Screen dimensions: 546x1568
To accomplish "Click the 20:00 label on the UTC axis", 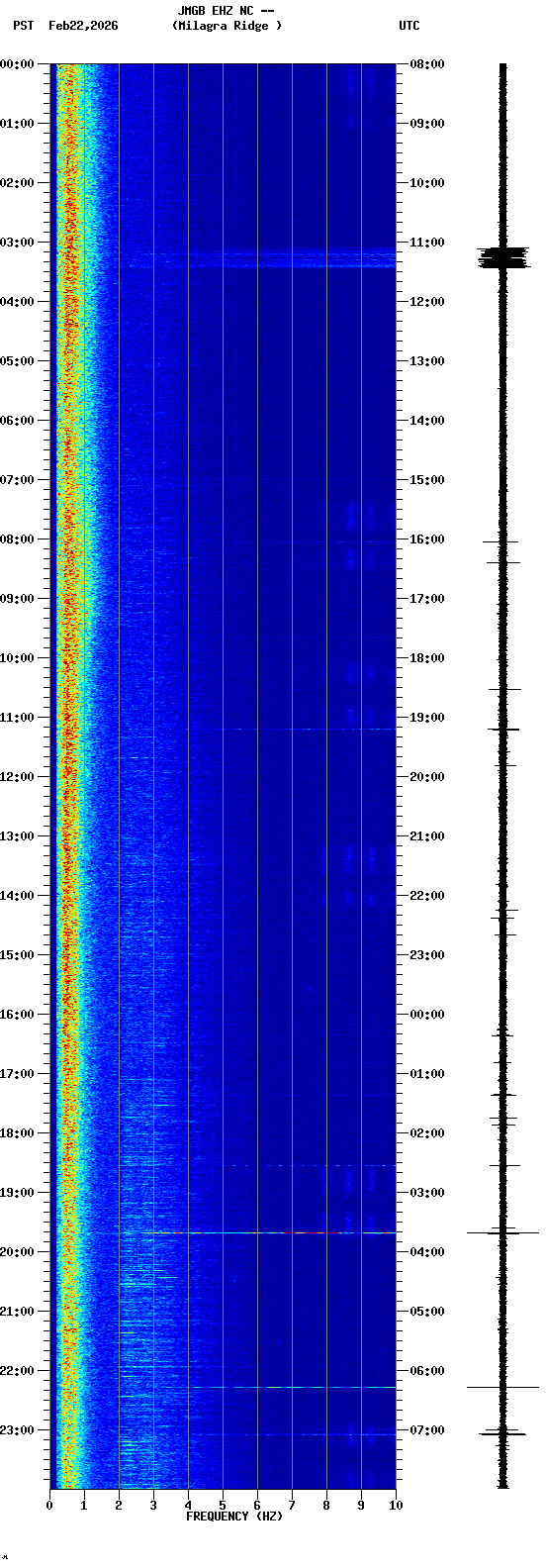I will [x=427, y=777].
